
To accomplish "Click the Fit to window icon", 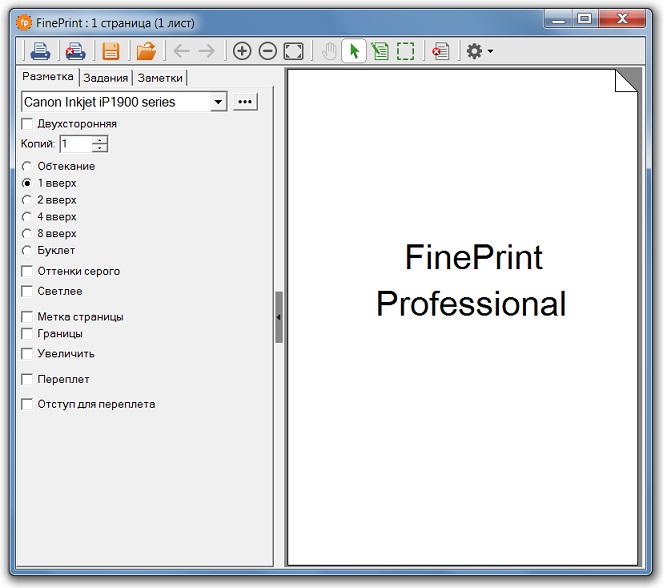I will point(293,51).
